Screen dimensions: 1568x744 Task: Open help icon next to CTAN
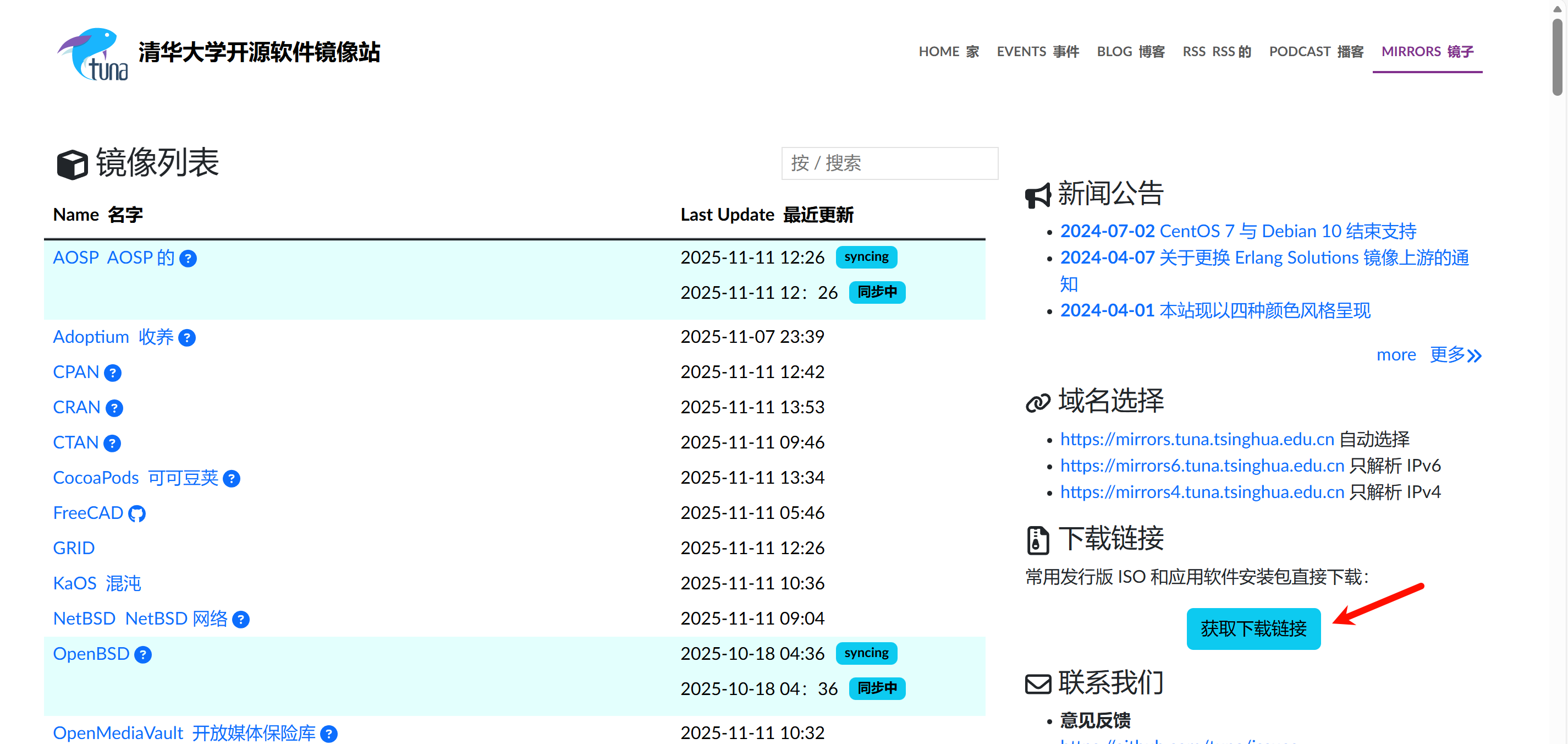(x=112, y=443)
